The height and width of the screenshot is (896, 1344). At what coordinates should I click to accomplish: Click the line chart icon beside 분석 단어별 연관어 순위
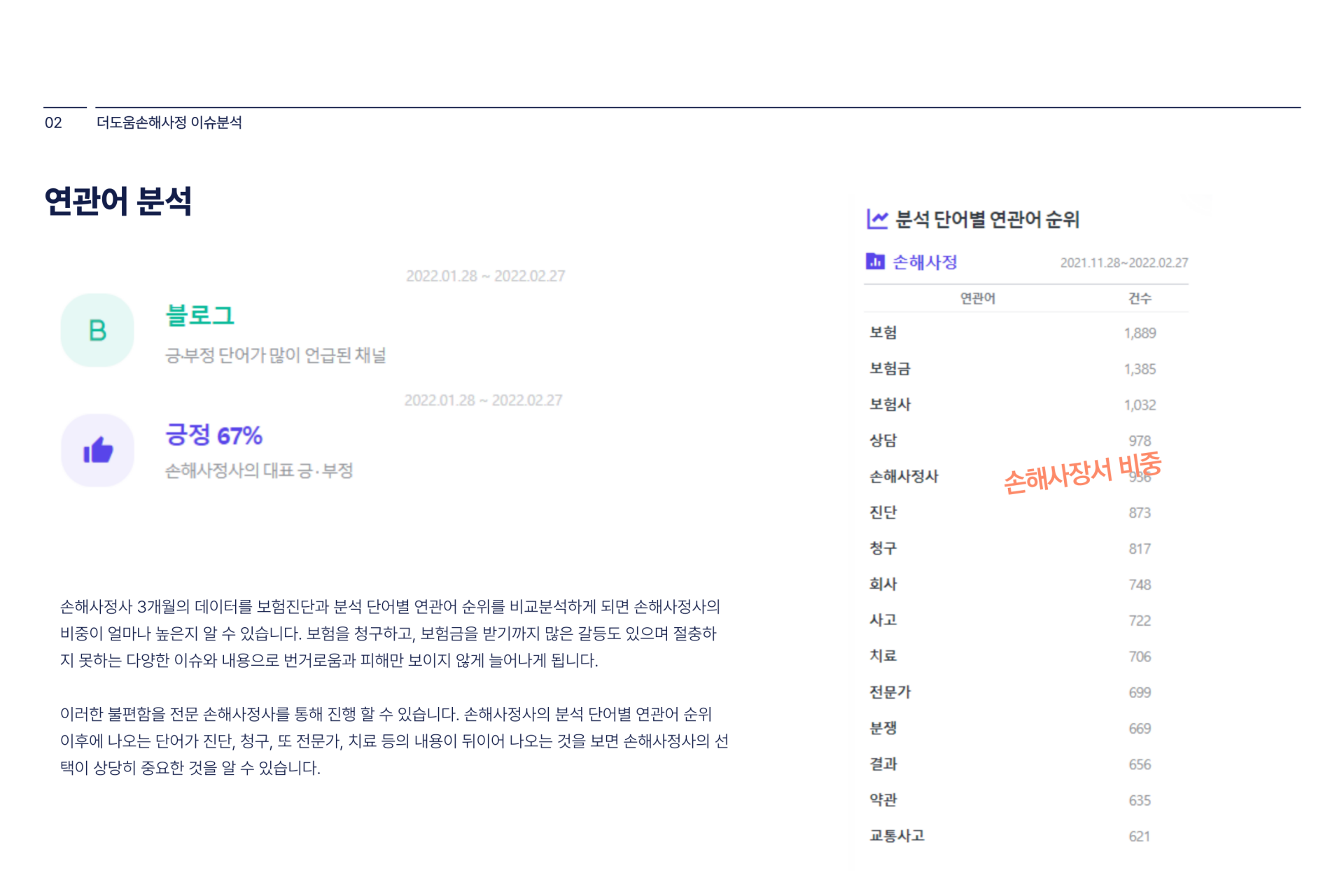click(x=877, y=219)
